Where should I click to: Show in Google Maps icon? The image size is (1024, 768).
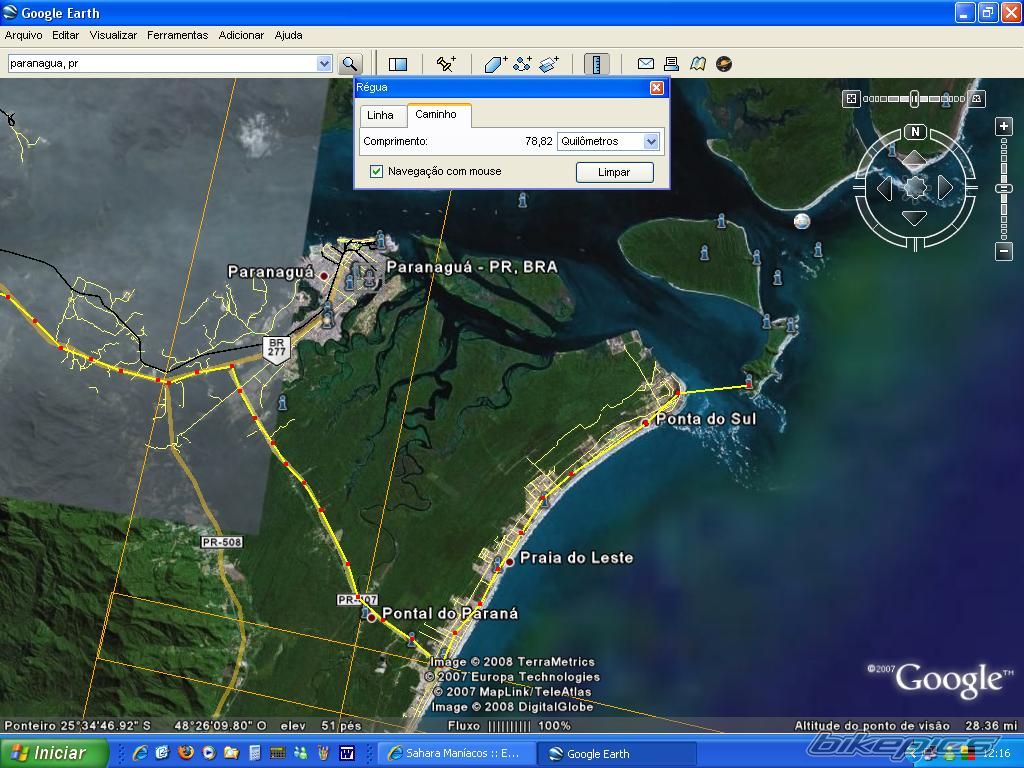pyautogui.click(x=697, y=64)
